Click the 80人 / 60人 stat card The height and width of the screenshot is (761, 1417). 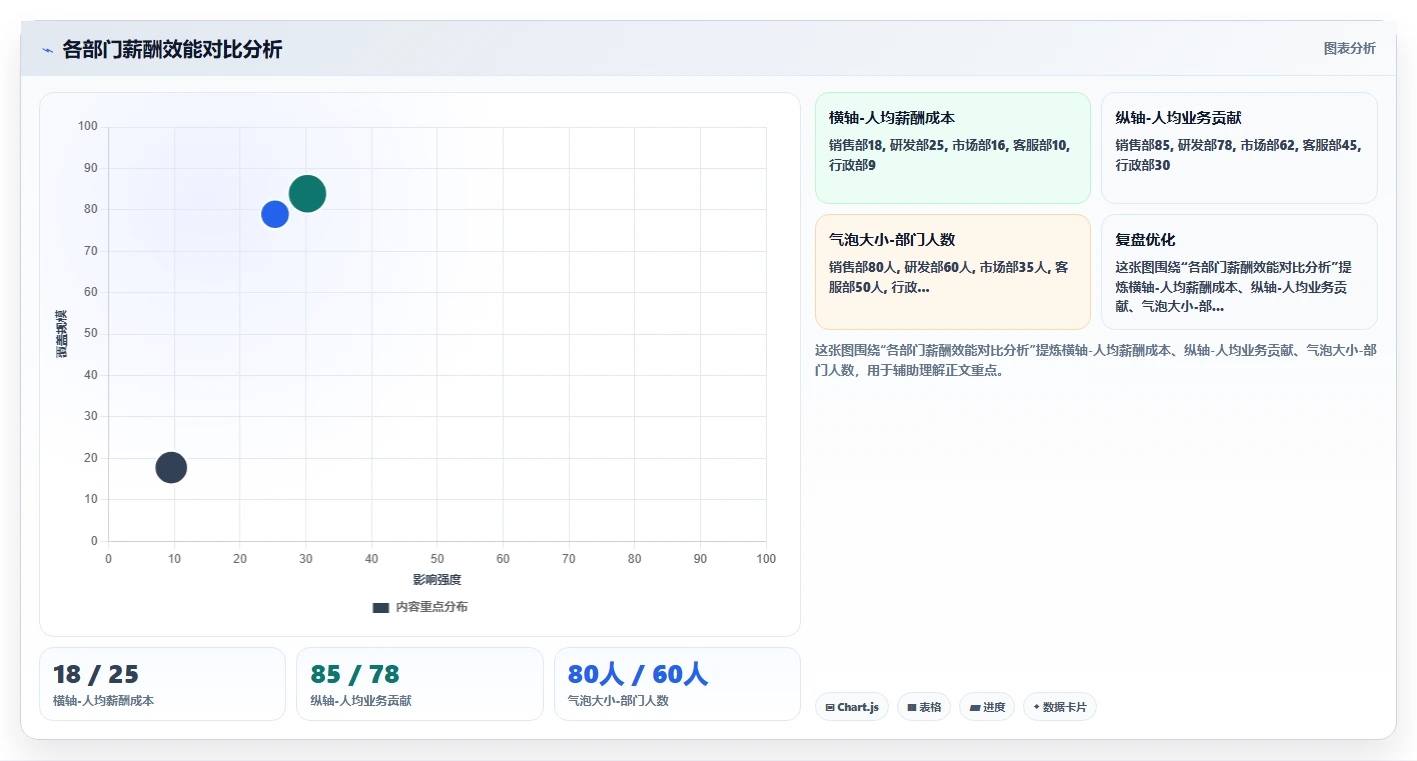point(677,684)
